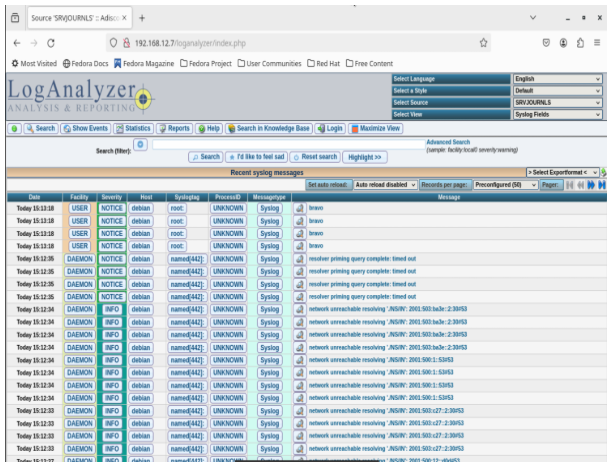Click root: syslogtag in first row
The height and width of the screenshot is (464, 613).
(177, 208)
